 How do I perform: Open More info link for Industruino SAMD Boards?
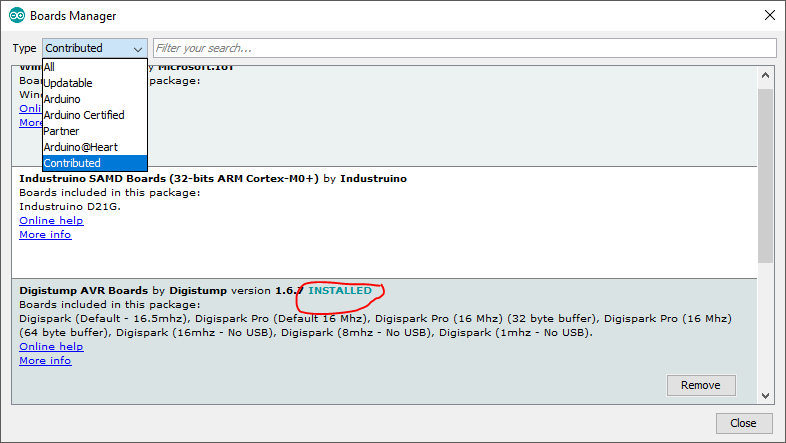pos(45,235)
